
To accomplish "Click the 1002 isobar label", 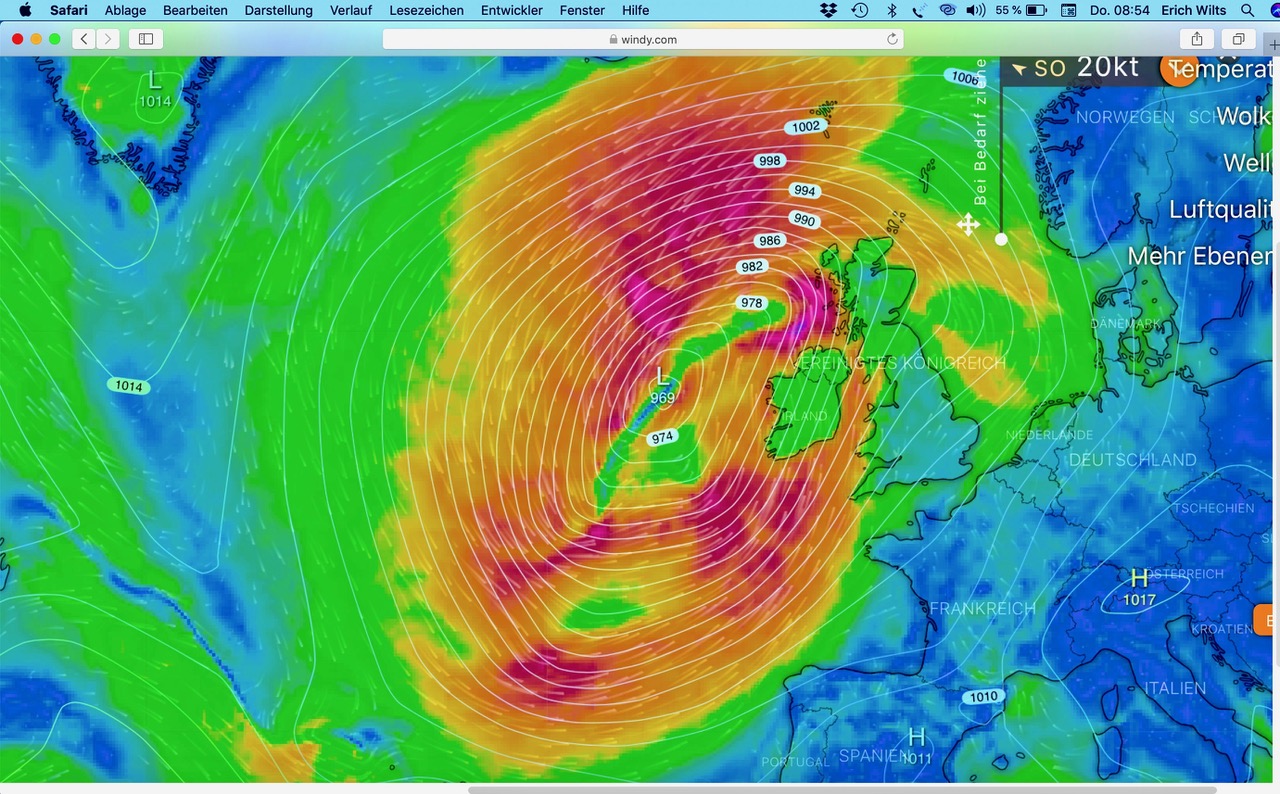I will pos(806,127).
